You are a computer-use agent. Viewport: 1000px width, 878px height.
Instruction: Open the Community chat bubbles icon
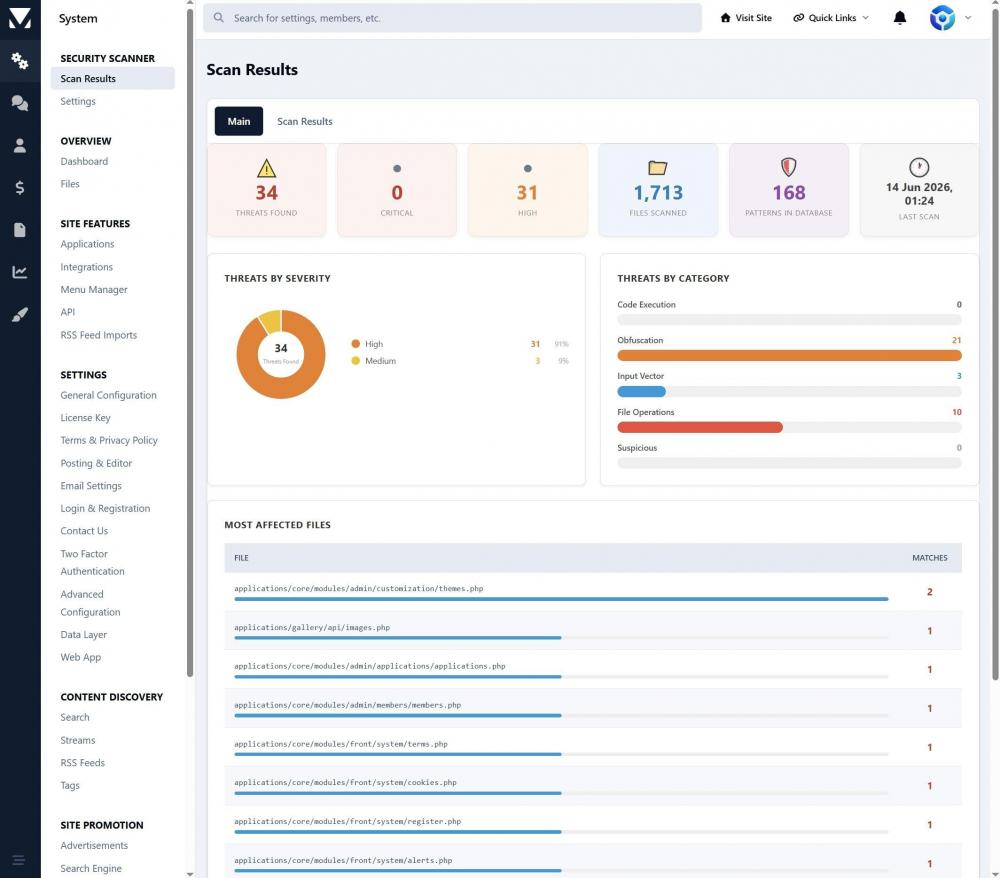coord(20,103)
